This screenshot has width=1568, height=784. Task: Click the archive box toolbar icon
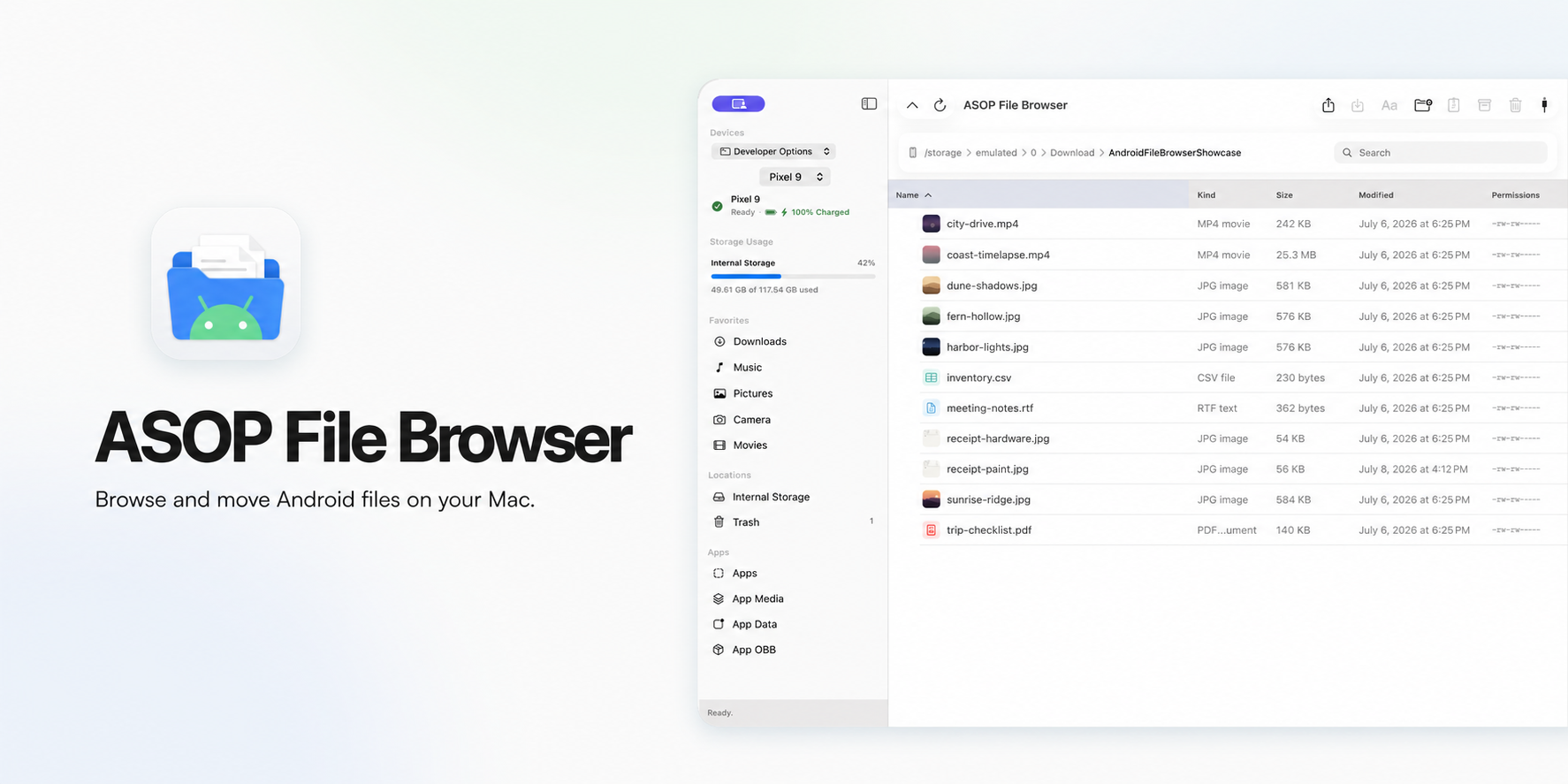1485,105
